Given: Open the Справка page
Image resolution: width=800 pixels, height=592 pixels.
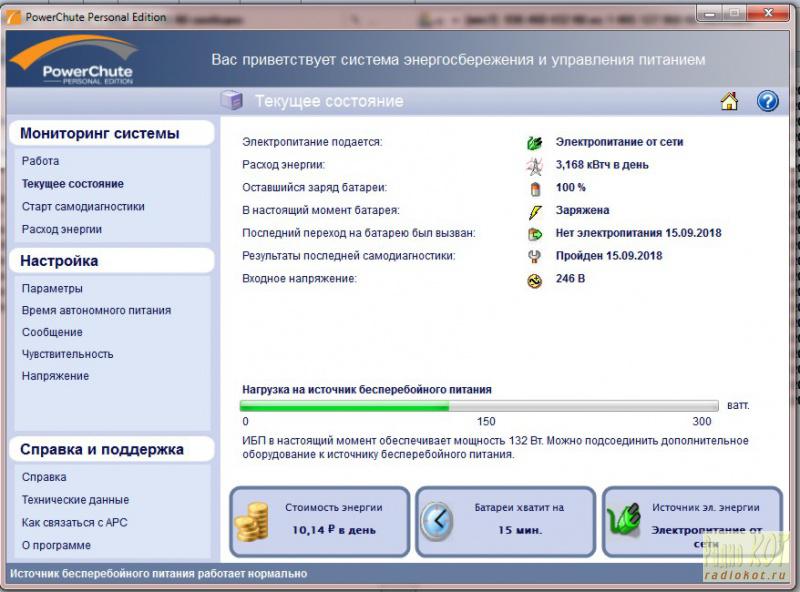Looking at the screenshot, I should (44, 477).
